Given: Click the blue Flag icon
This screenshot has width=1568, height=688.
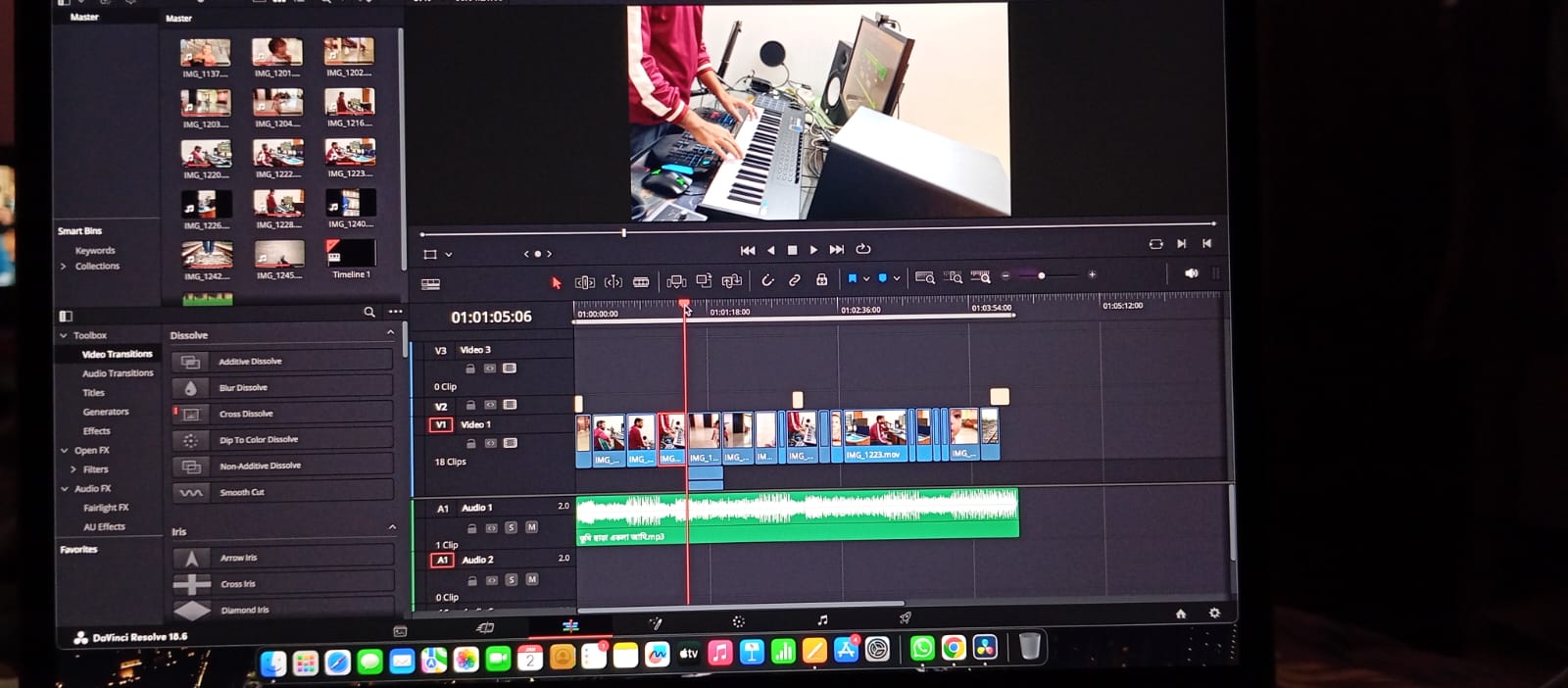Looking at the screenshot, I should 853,279.
